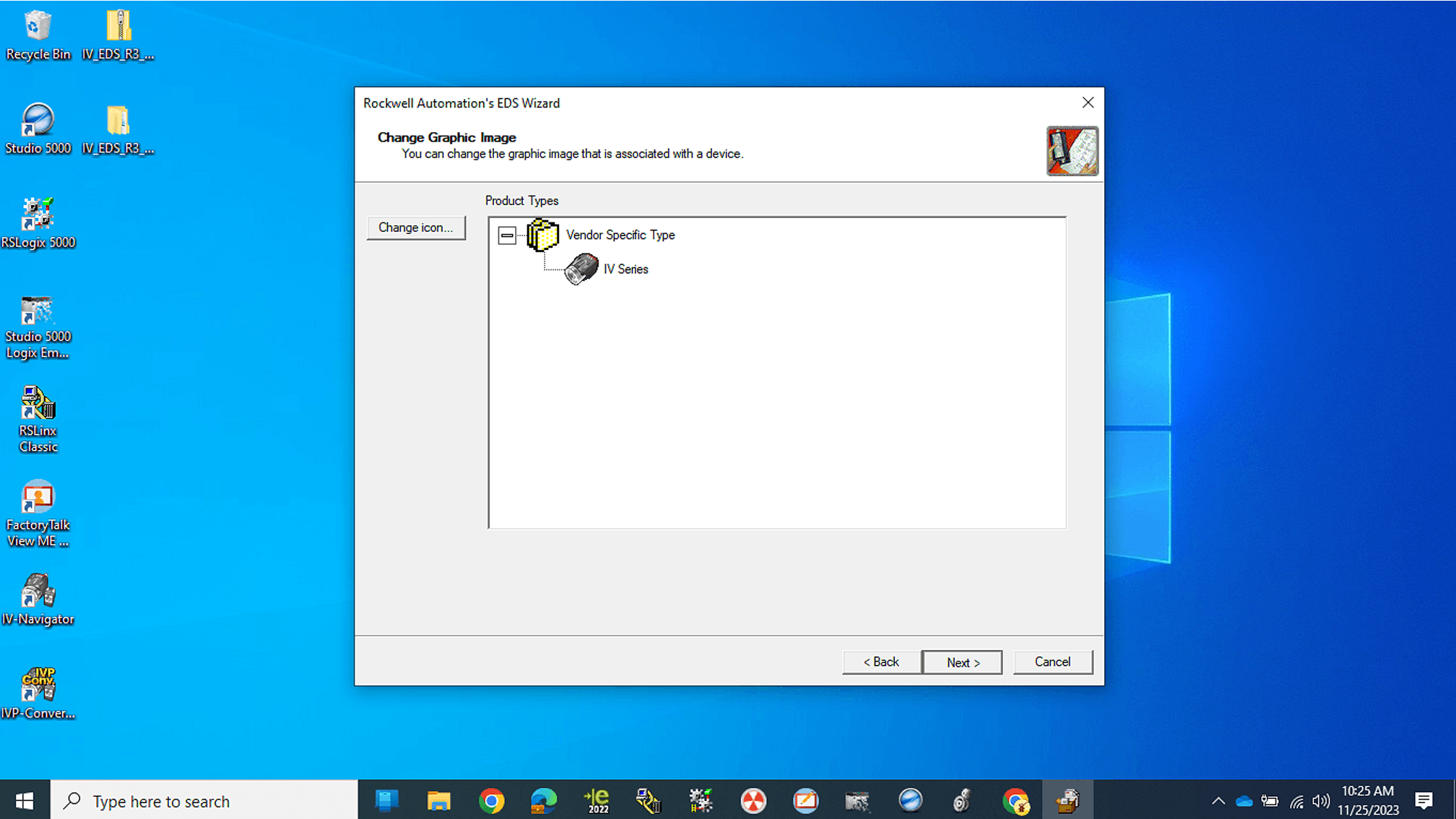The image size is (1456, 819).
Task: Open RSLinx Classic desktop icon
Action: coord(38,420)
